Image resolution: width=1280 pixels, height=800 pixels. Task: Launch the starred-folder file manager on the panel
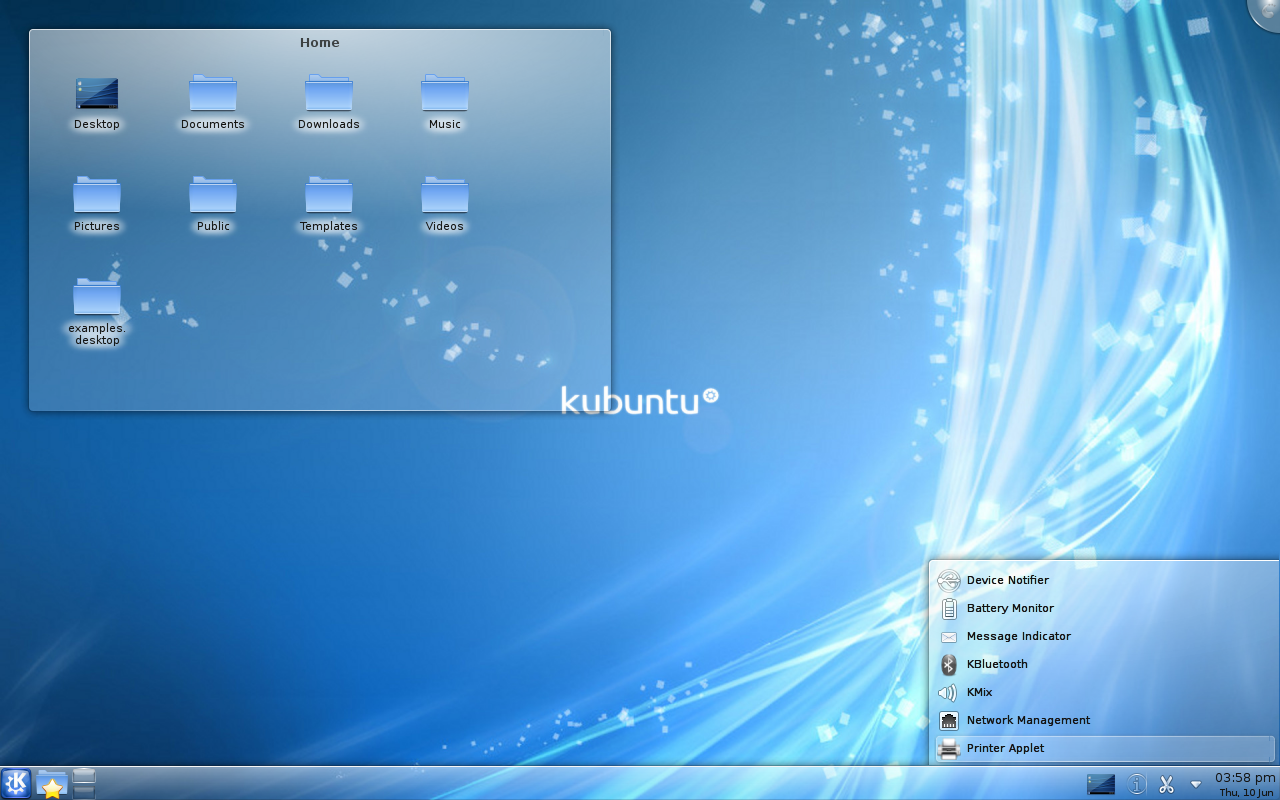tap(51, 784)
